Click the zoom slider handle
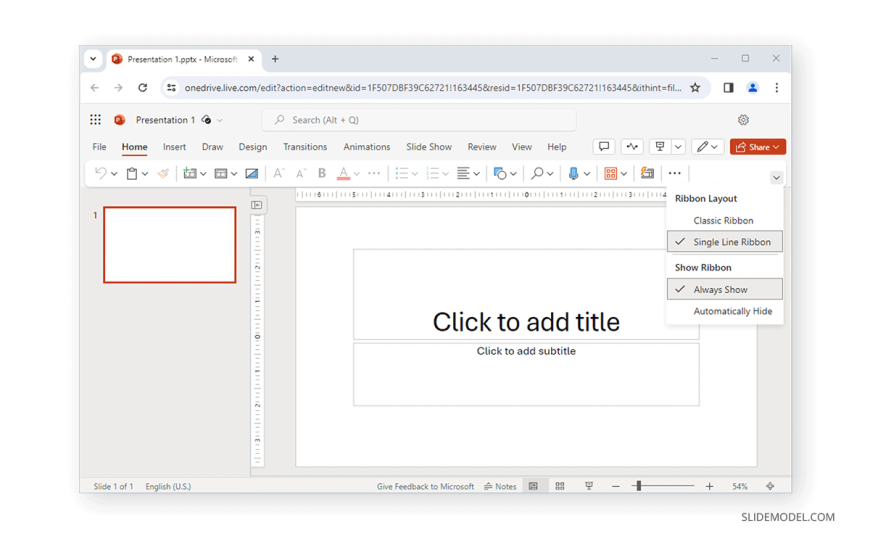This screenshot has width=870, height=539. [639, 486]
